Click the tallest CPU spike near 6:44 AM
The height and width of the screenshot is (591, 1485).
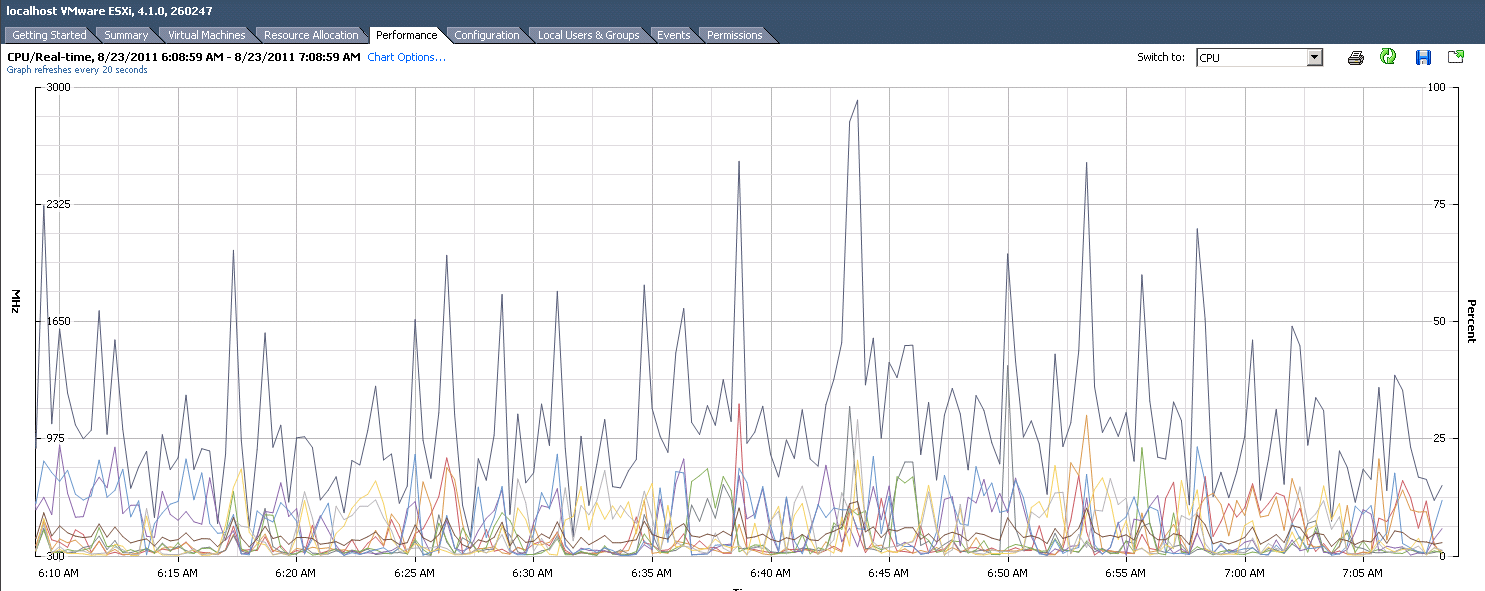(x=857, y=100)
